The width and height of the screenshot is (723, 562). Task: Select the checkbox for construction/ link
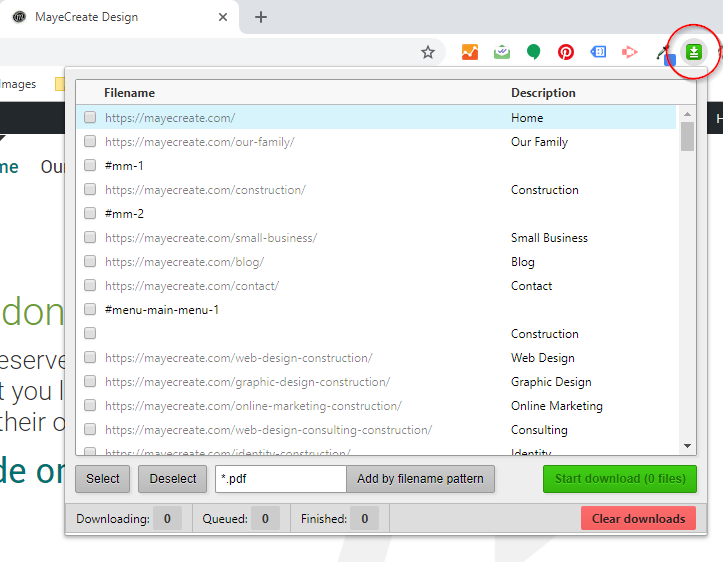90,189
